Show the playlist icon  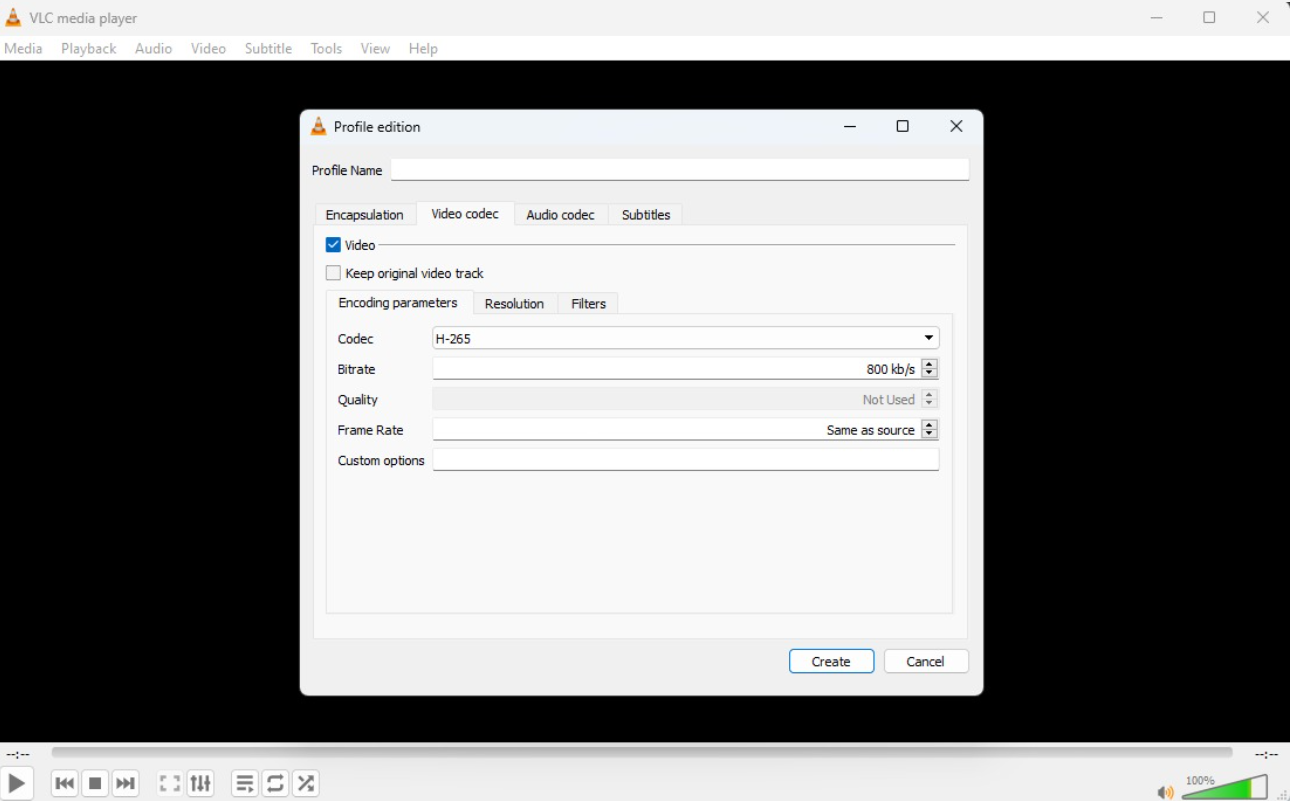[244, 783]
